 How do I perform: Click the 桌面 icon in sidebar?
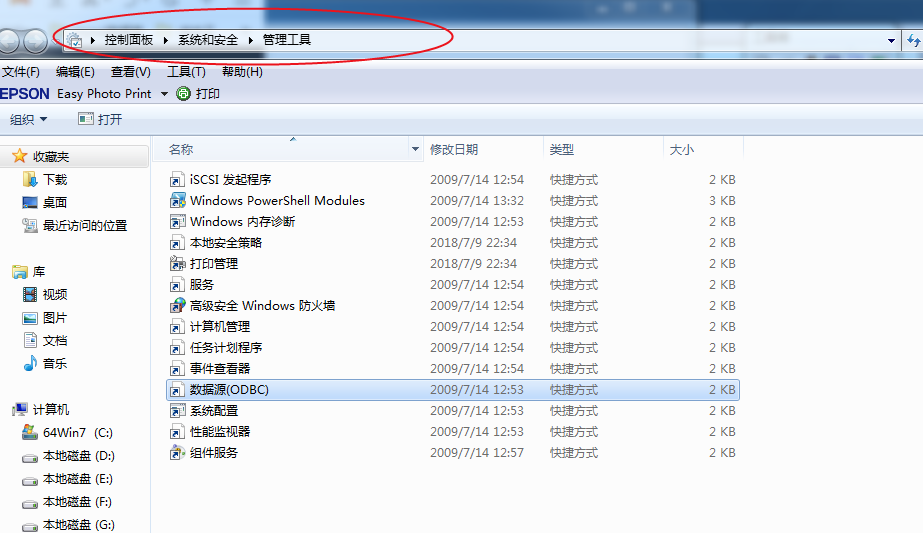pyautogui.click(x=29, y=203)
